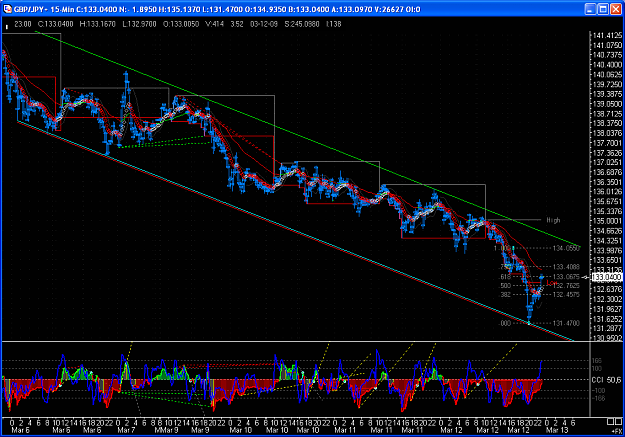625x437 pixels.
Task: Click the 137.0251 price axis label
Action: [607, 162]
